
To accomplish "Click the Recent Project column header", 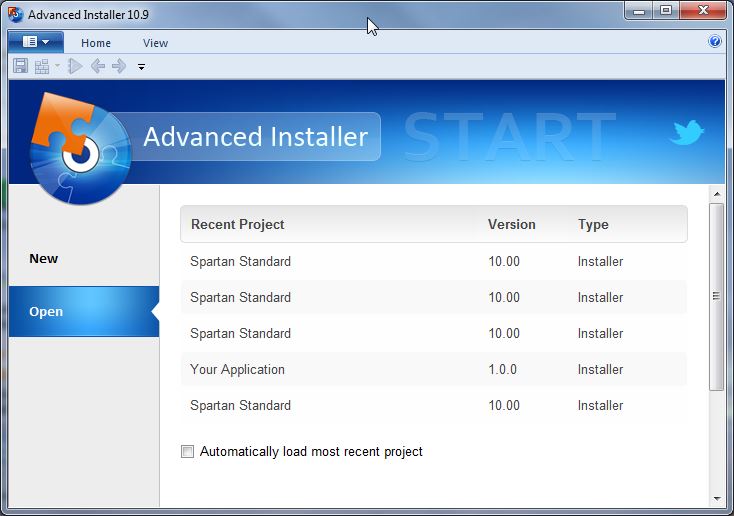I will pyautogui.click(x=238, y=225).
